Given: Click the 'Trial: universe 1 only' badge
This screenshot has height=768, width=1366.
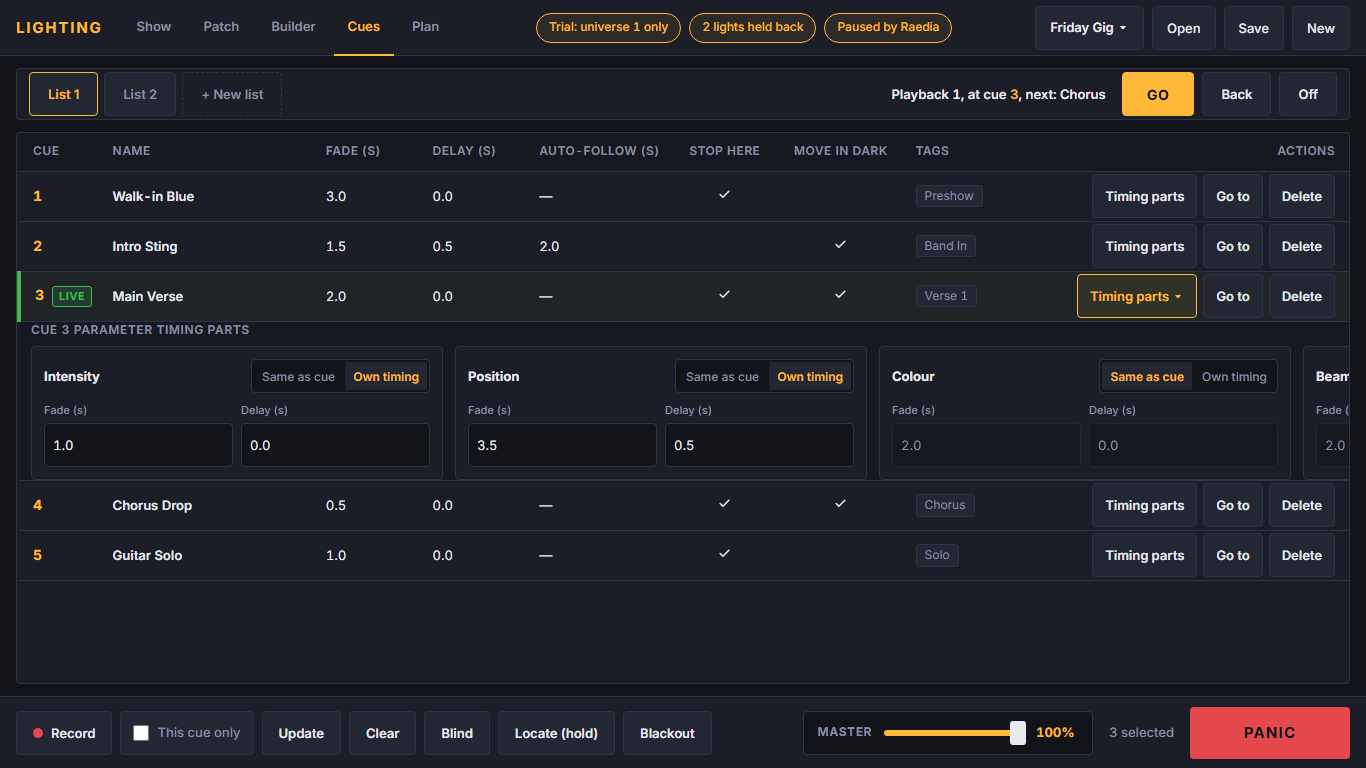Looking at the screenshot, I should click(608, 27).
